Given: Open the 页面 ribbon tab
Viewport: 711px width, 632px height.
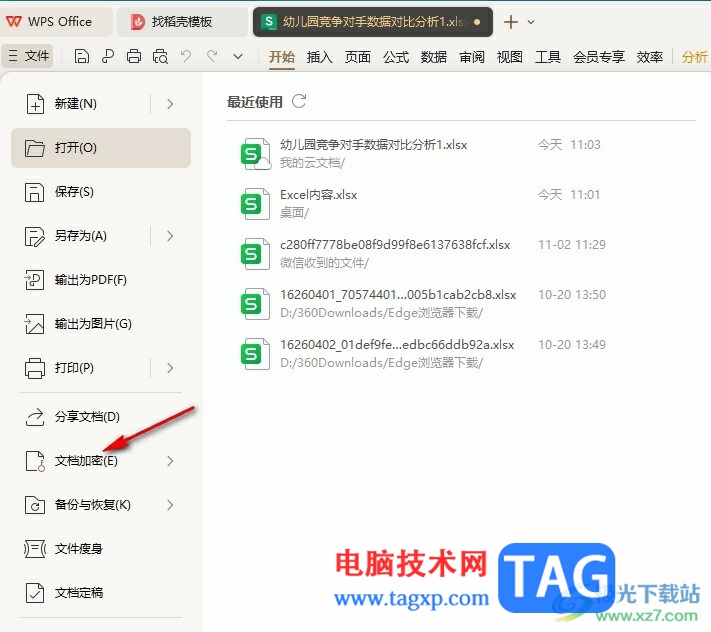Looking at the screenshot, I should click(x=358, y=57).
